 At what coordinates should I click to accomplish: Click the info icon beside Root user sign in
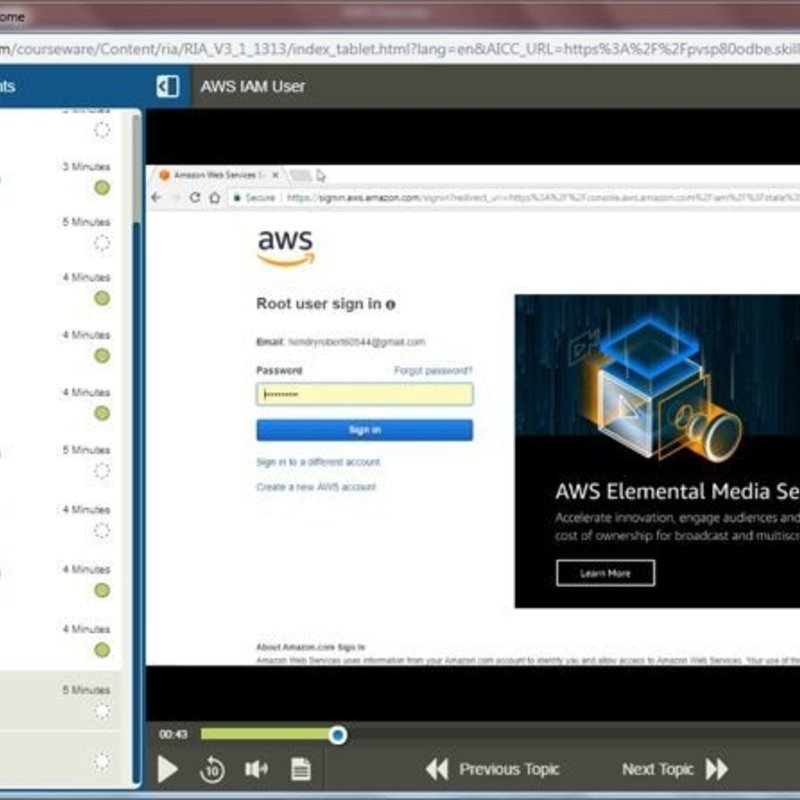(391, 305)
